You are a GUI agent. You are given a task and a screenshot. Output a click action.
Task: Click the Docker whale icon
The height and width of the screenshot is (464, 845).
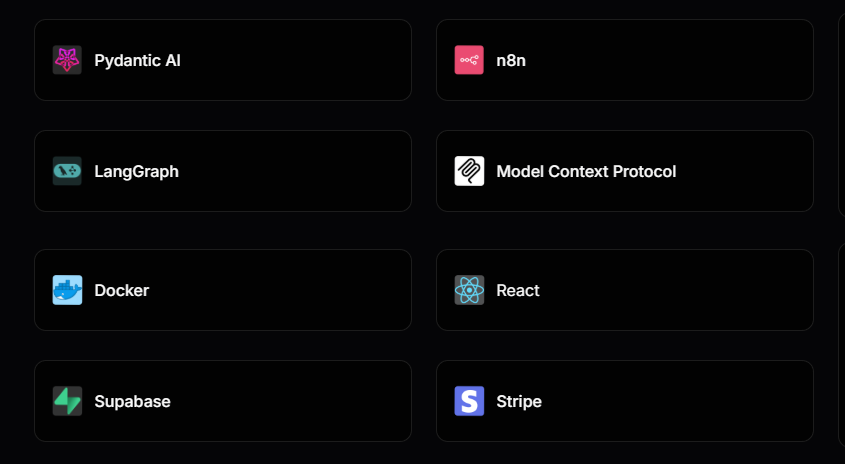click(67, 290)
